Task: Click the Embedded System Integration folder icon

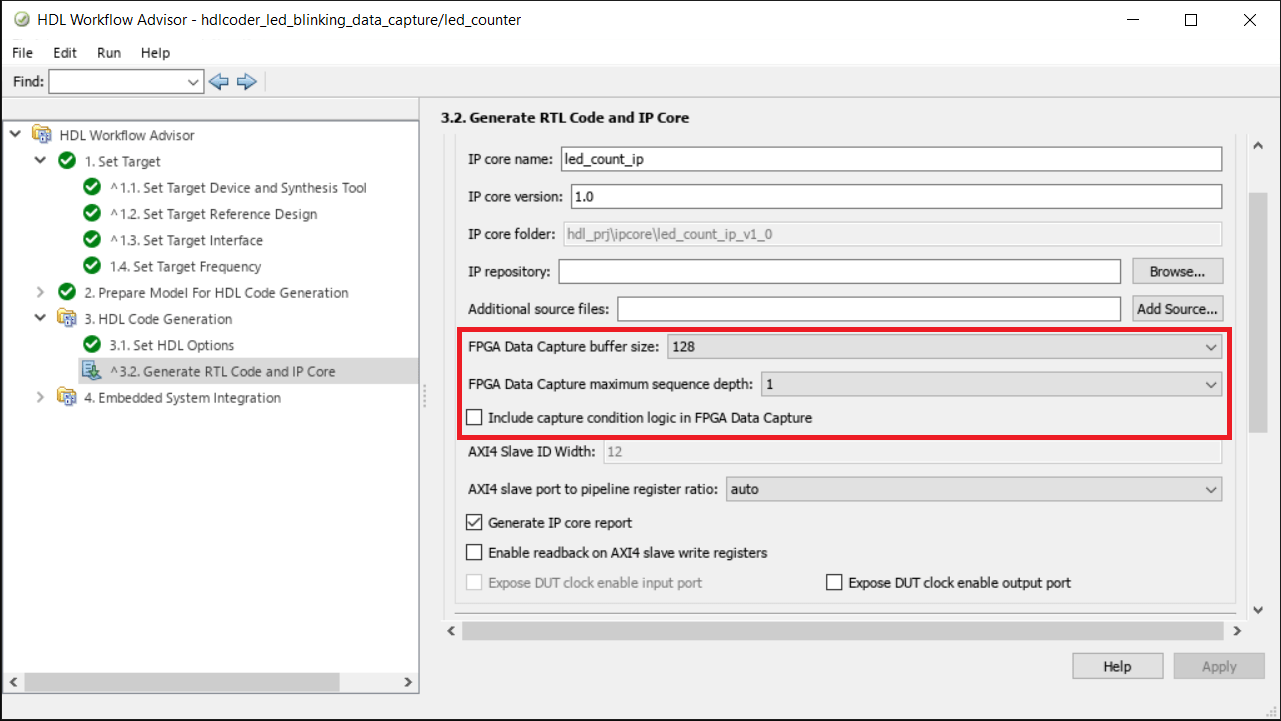Action: tap(67, 397)
